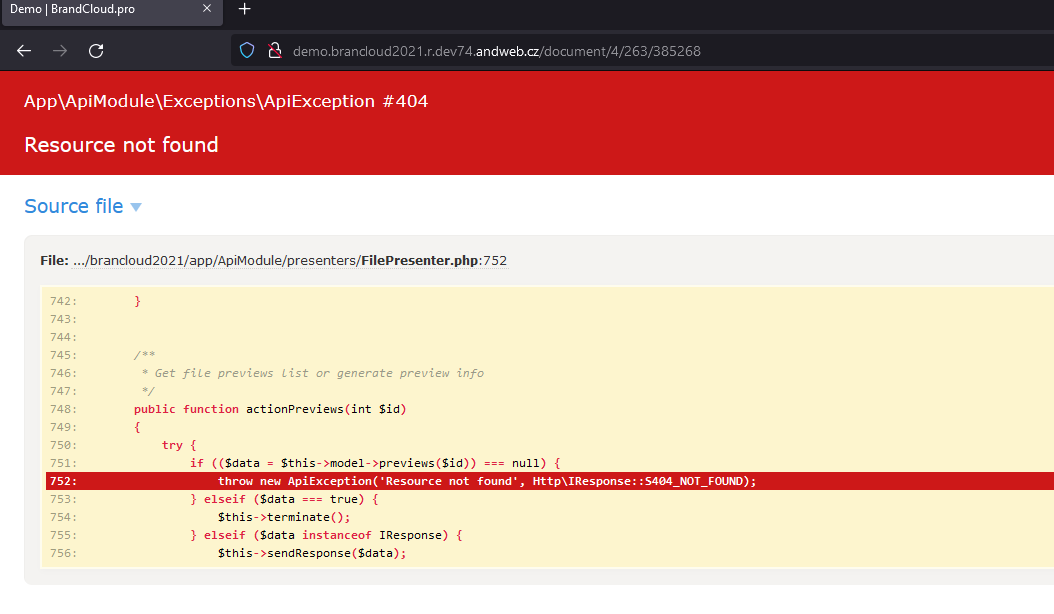Screen dimensions: 1054x614
Task: Select the Demo | BrandCloud.pro tab
Action: pyautogui.click(x=90, y=9)
